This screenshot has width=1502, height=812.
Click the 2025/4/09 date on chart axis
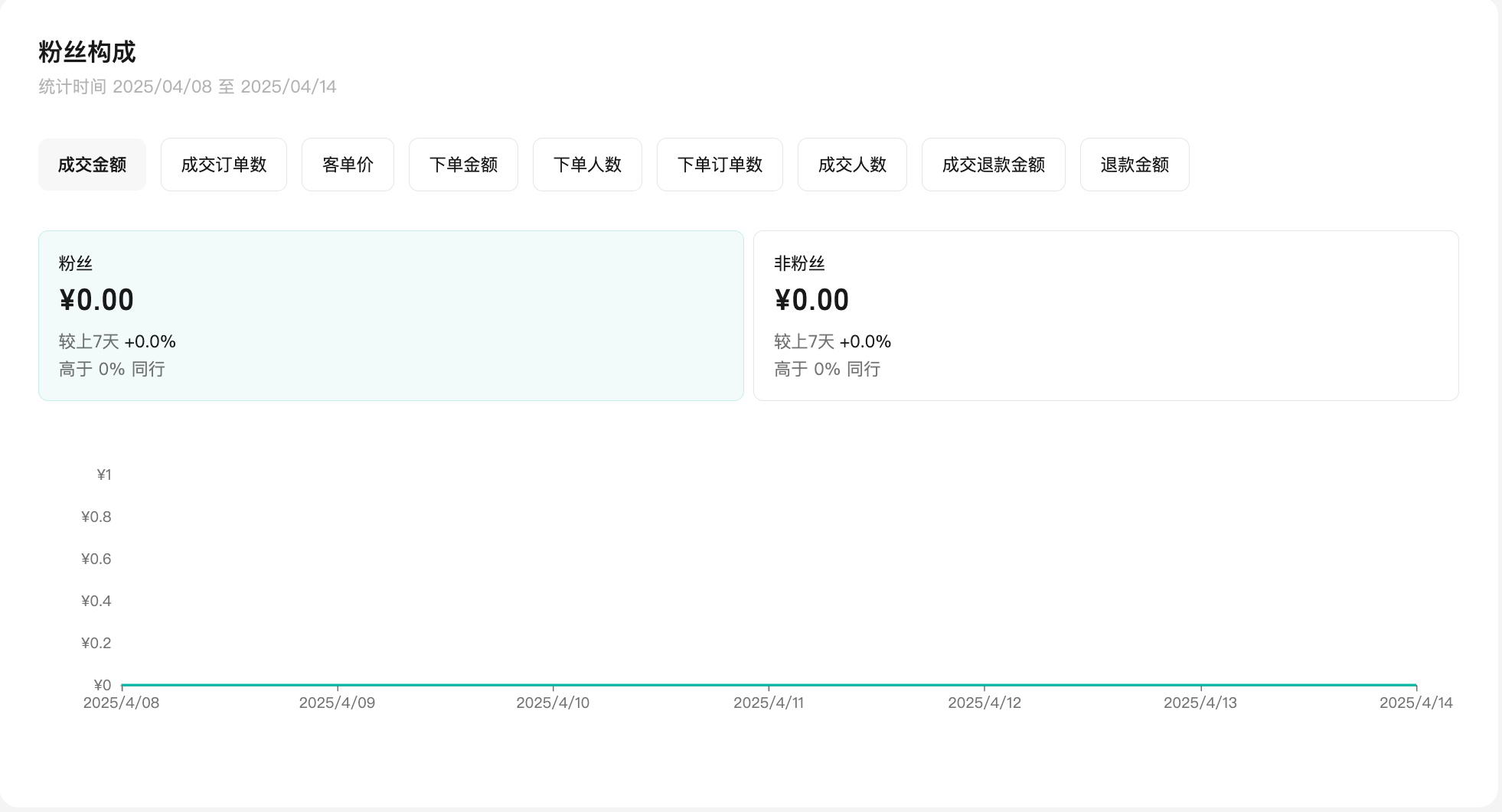pos(337,703)
